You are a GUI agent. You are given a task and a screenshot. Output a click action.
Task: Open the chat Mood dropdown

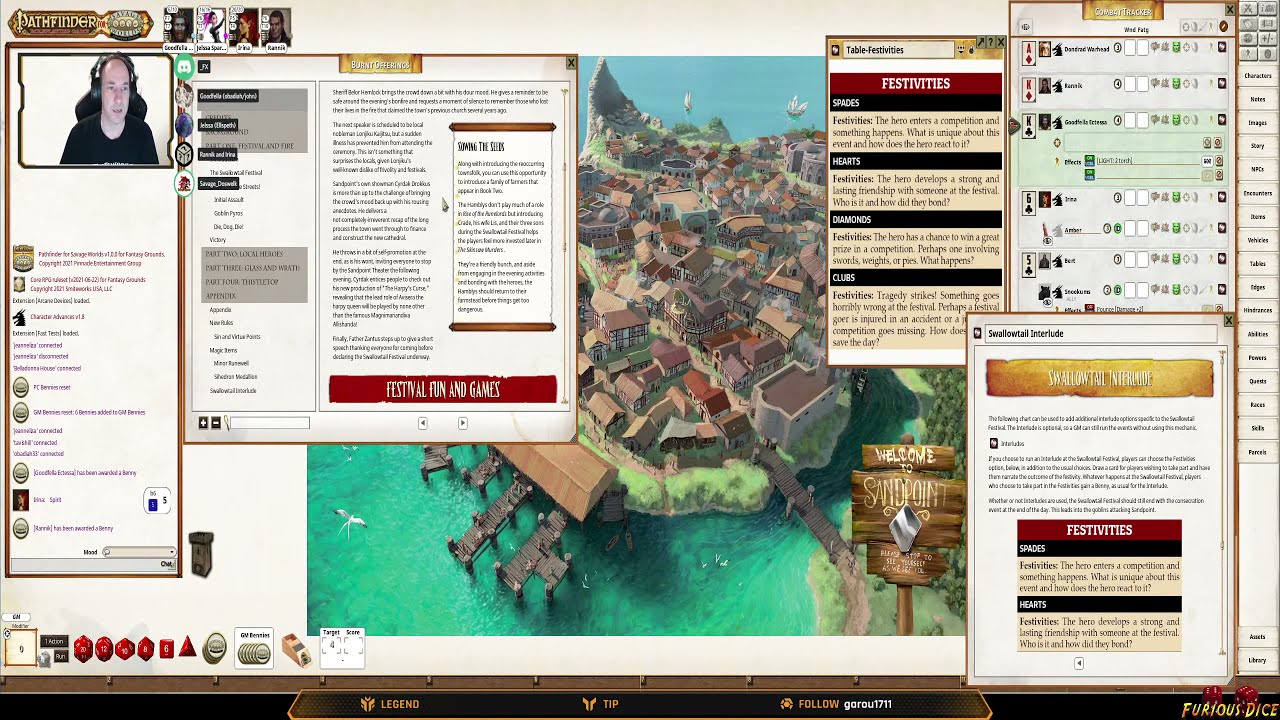coord(139,552)
